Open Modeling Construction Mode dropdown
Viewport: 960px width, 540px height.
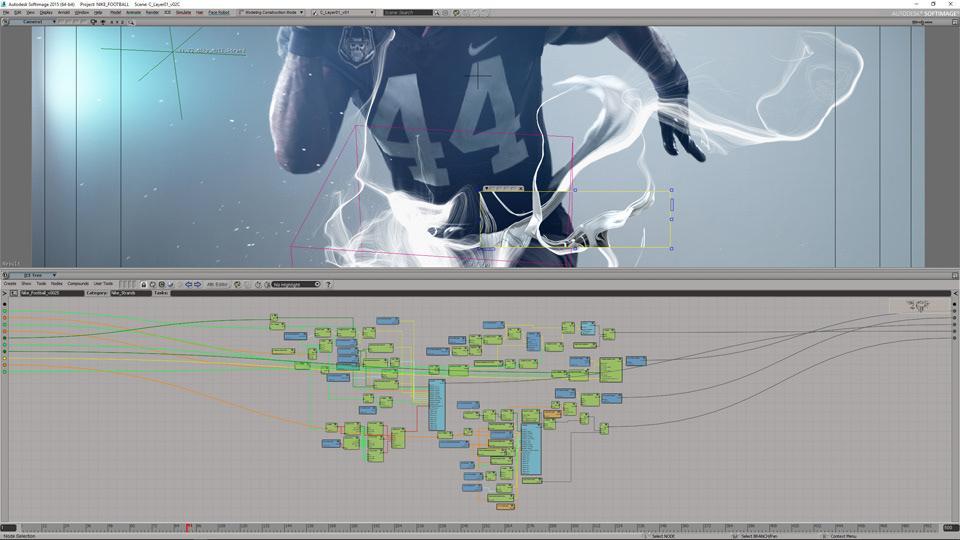point(271,12)
